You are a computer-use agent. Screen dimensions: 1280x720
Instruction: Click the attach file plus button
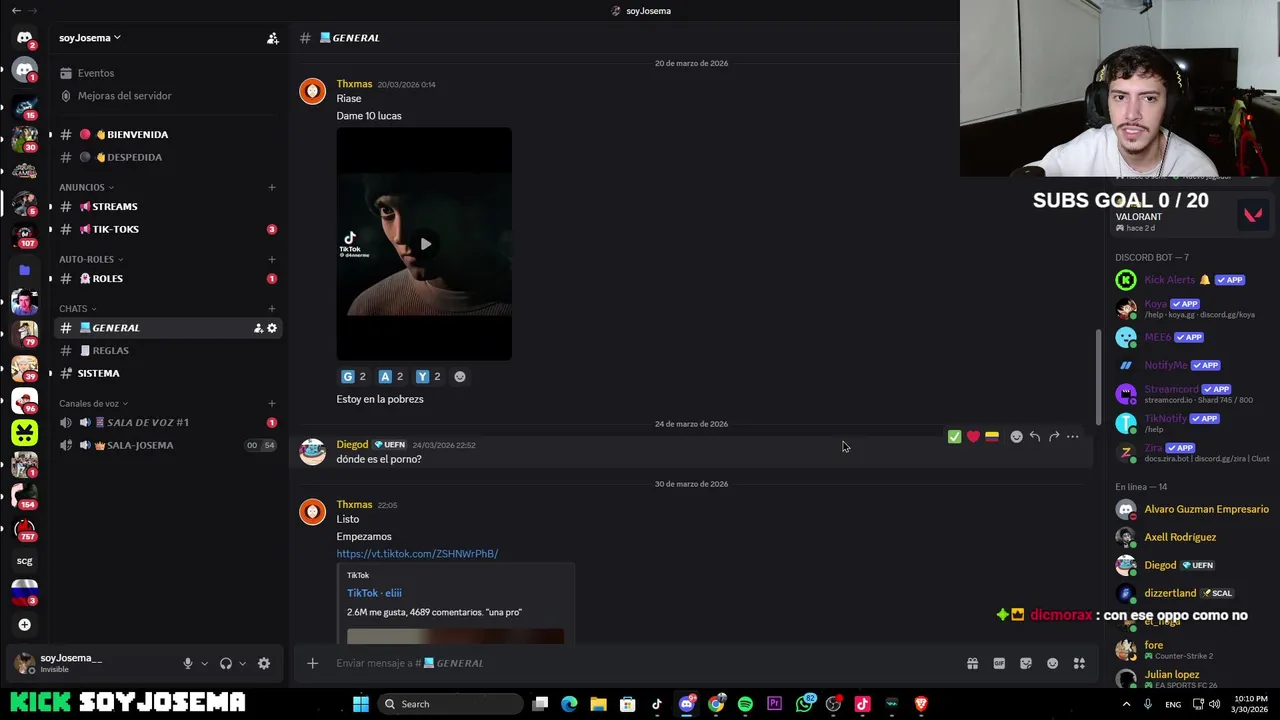[x=312, y=663]
